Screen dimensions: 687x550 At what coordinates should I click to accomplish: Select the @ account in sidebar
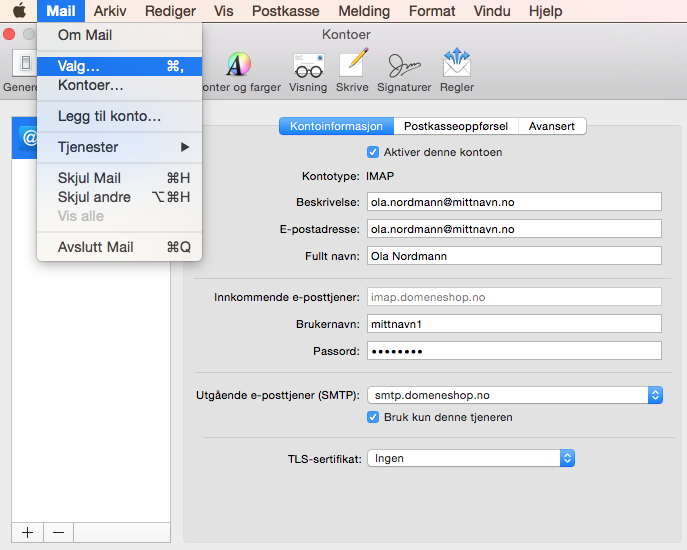click(25, 138)
